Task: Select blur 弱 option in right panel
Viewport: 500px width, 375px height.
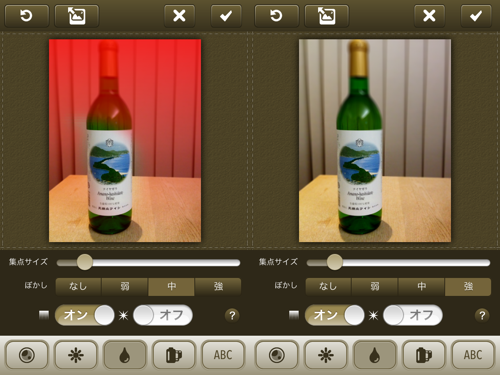Action: click(375, 287)
